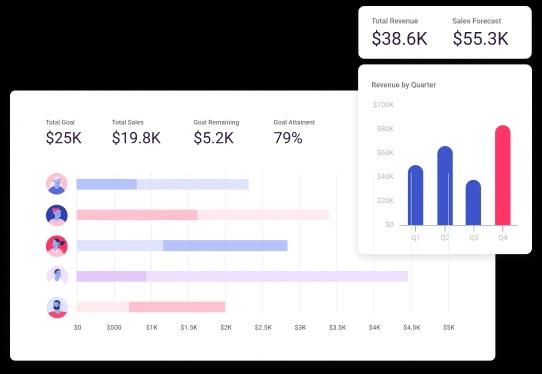Screen dimensions: 542x374
Task: Click the $5.2K Goal Remaining value
Action: 214,138
